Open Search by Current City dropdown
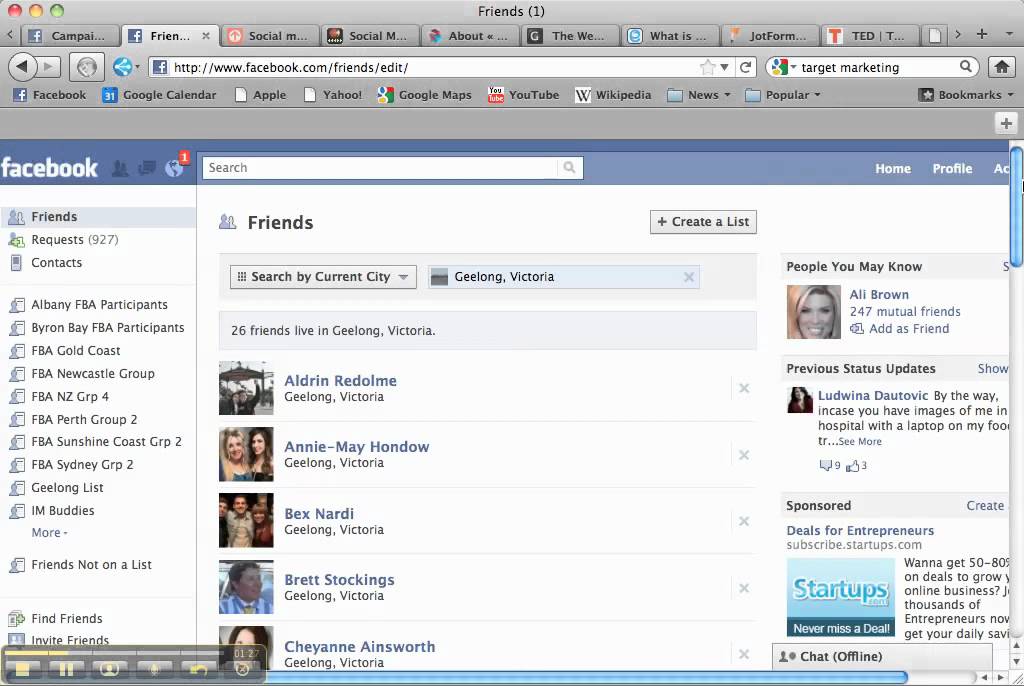 pos(323,277)
